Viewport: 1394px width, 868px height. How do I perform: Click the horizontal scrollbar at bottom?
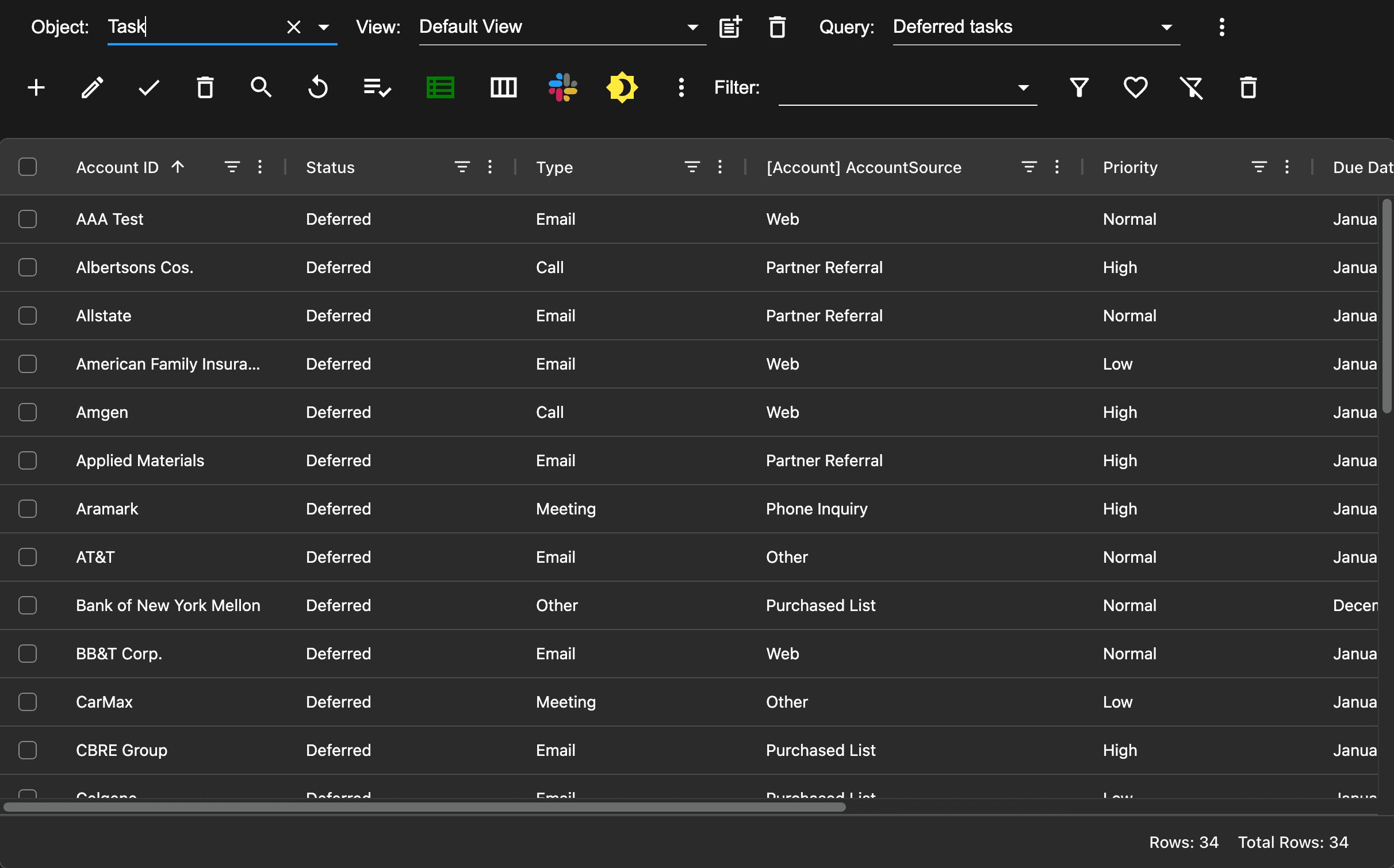point(424,807)
